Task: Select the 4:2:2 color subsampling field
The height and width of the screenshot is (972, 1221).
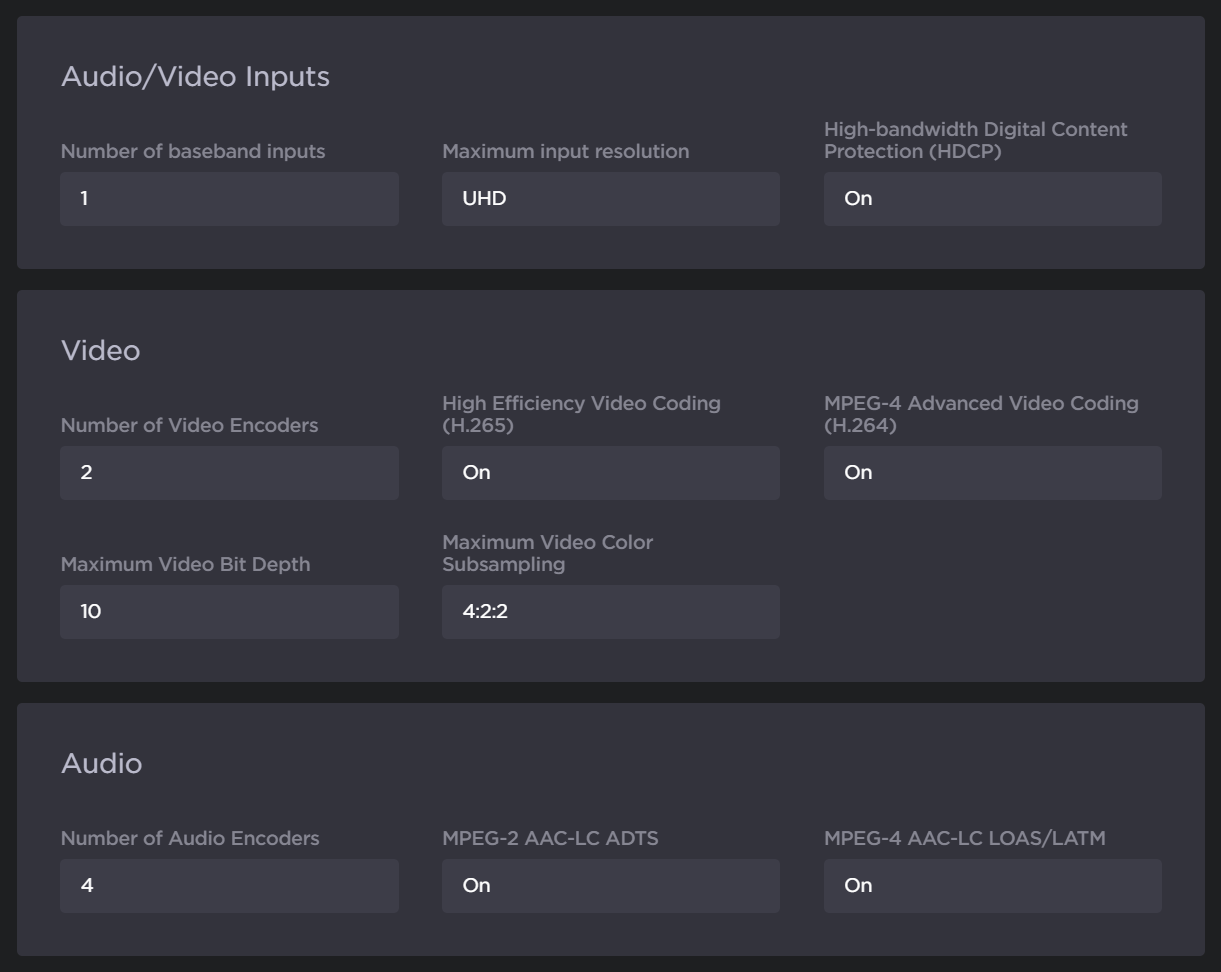Action: [x=610, y=612]
